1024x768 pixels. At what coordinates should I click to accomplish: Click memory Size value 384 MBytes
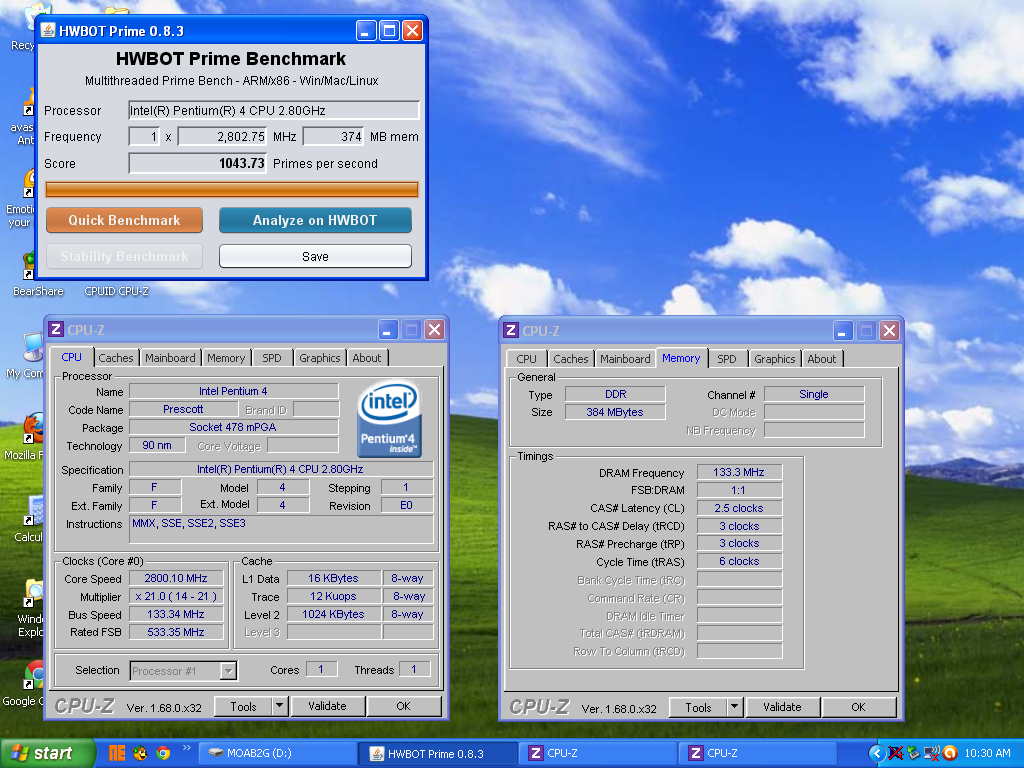pyautogui.click(x=615, y=412)
